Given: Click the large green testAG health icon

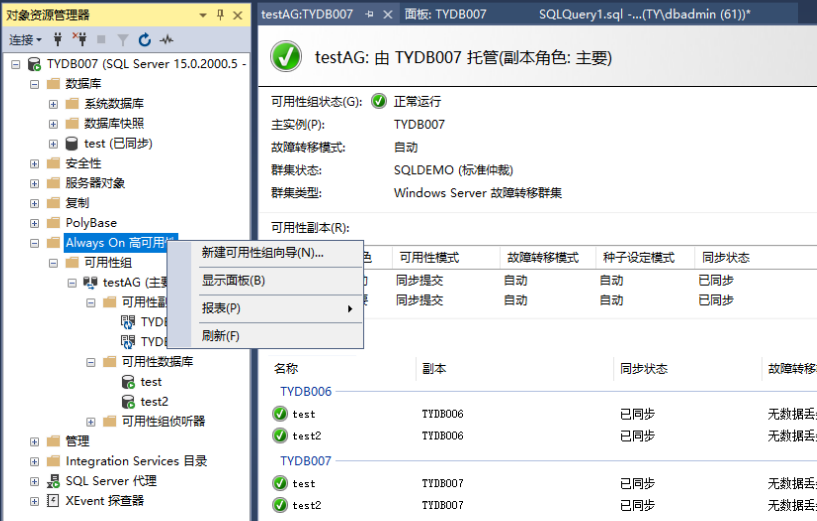Looking at the screenshot, I should click(x=286, y=56).
